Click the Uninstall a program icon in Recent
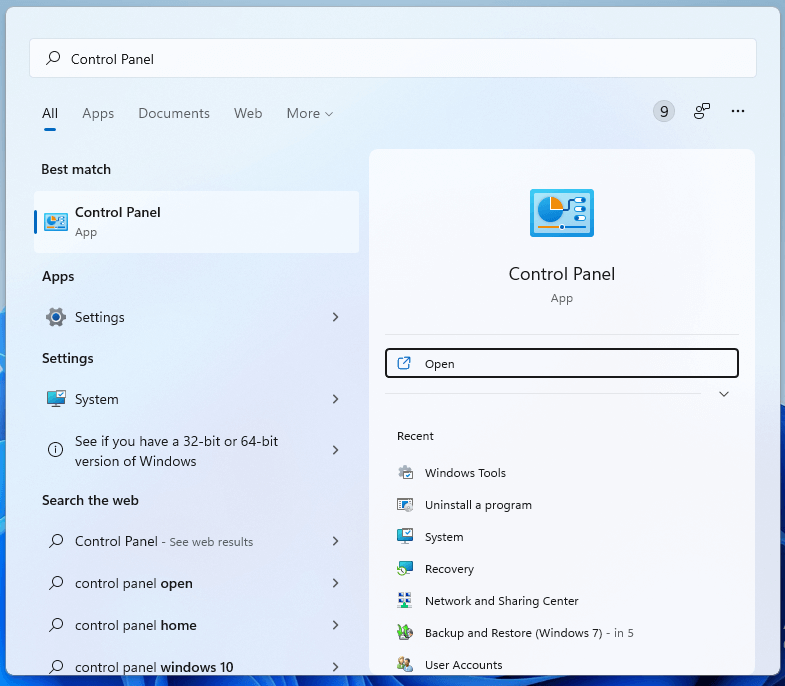Viewport: 785px width, 686px height. [405, 505]
